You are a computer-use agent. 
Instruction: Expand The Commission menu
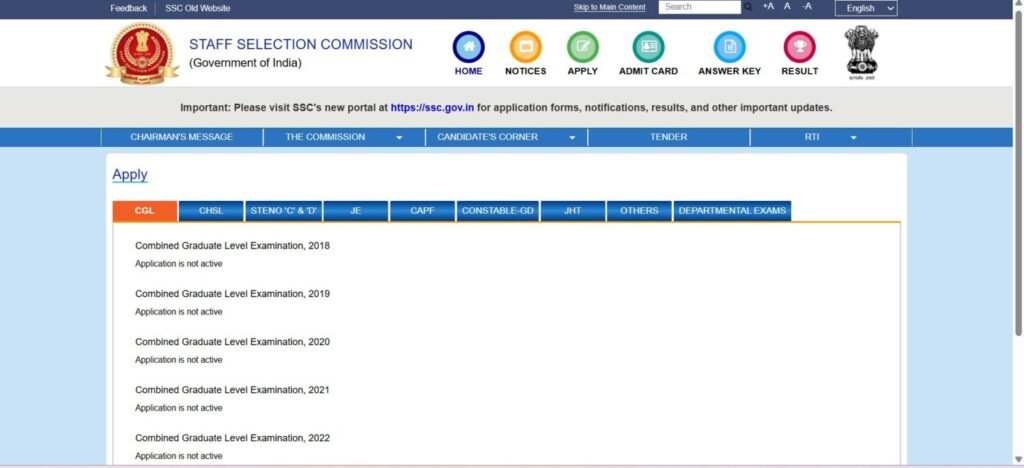click(x=344, y=137)
